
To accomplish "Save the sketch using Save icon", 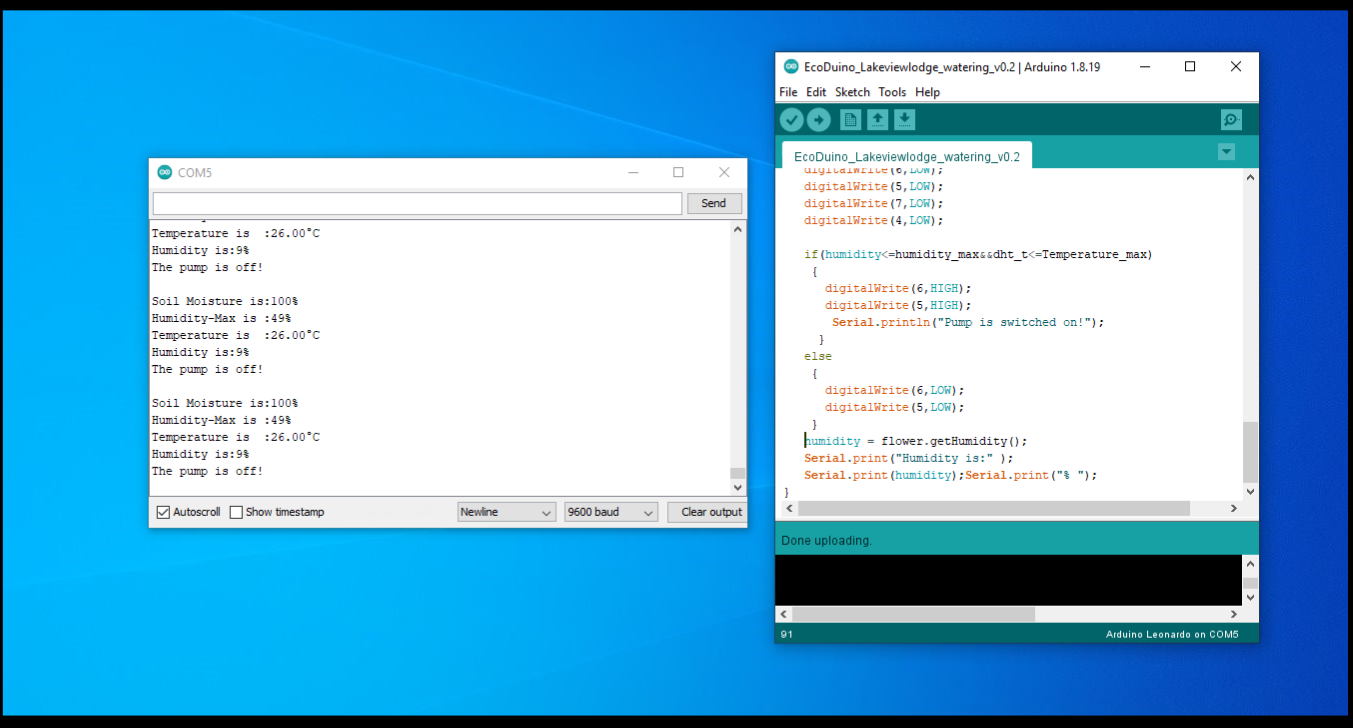I will 904,120.
